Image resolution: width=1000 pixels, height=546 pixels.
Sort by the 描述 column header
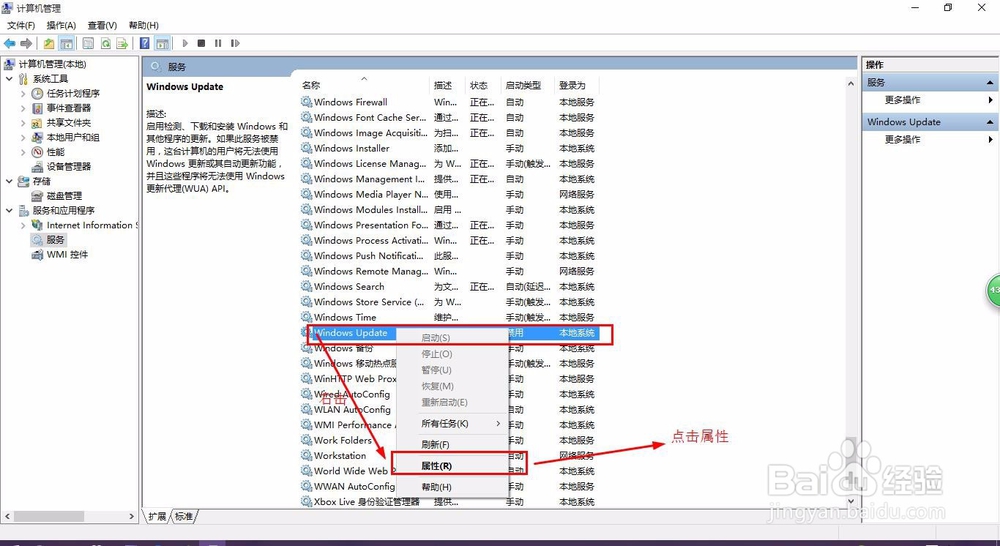coord(449,85)
